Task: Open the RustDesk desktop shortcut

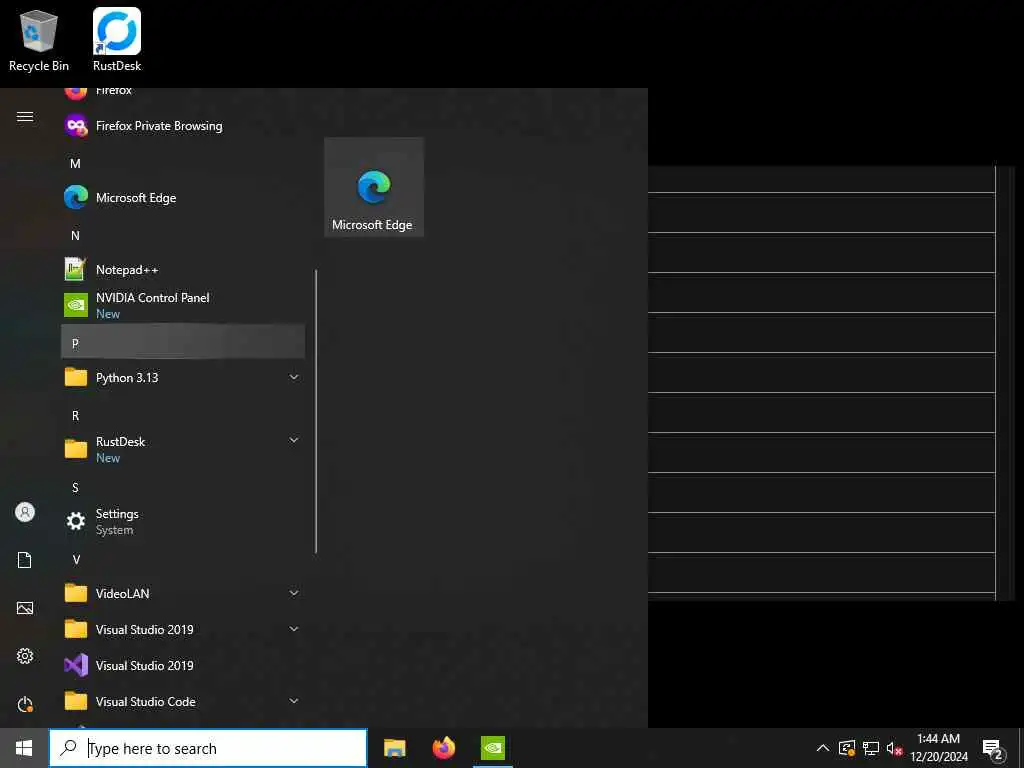Action: point(117,40)
